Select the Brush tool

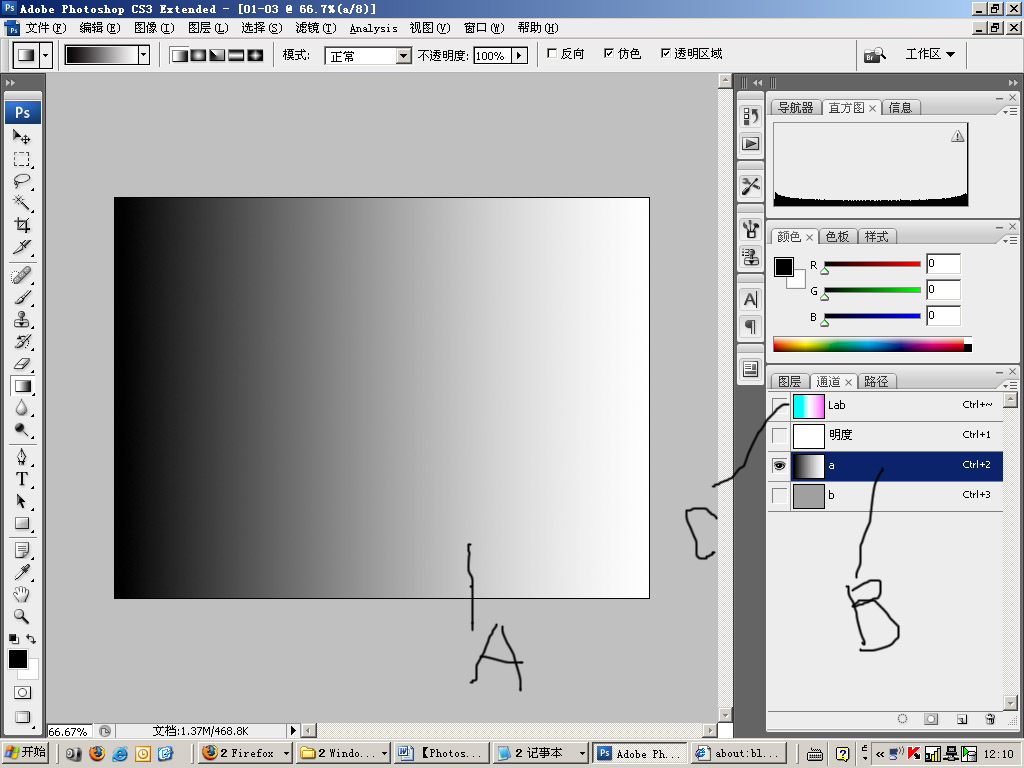tap(22, 298)
